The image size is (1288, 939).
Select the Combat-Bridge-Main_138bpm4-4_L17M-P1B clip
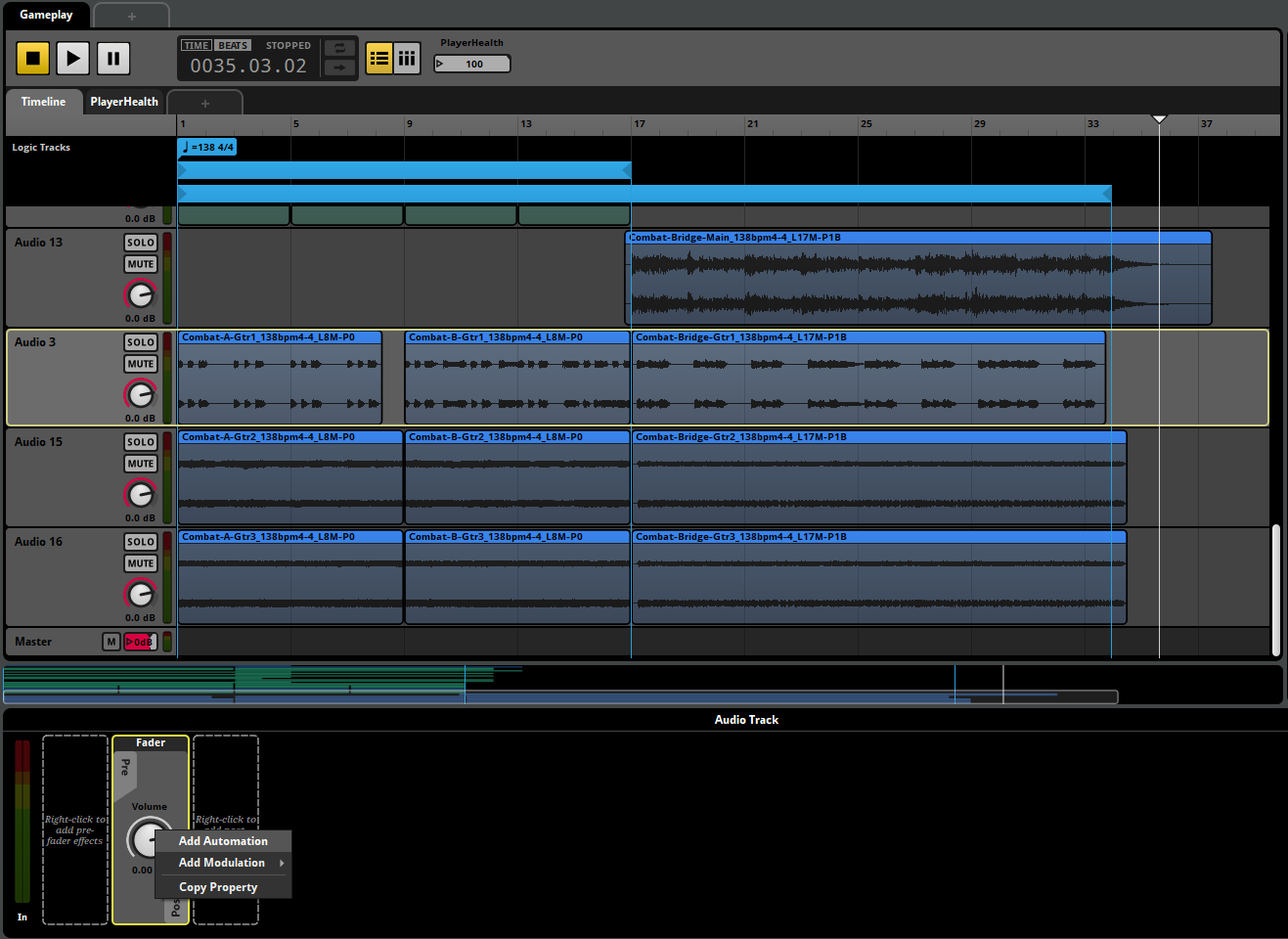pos(918,278)
